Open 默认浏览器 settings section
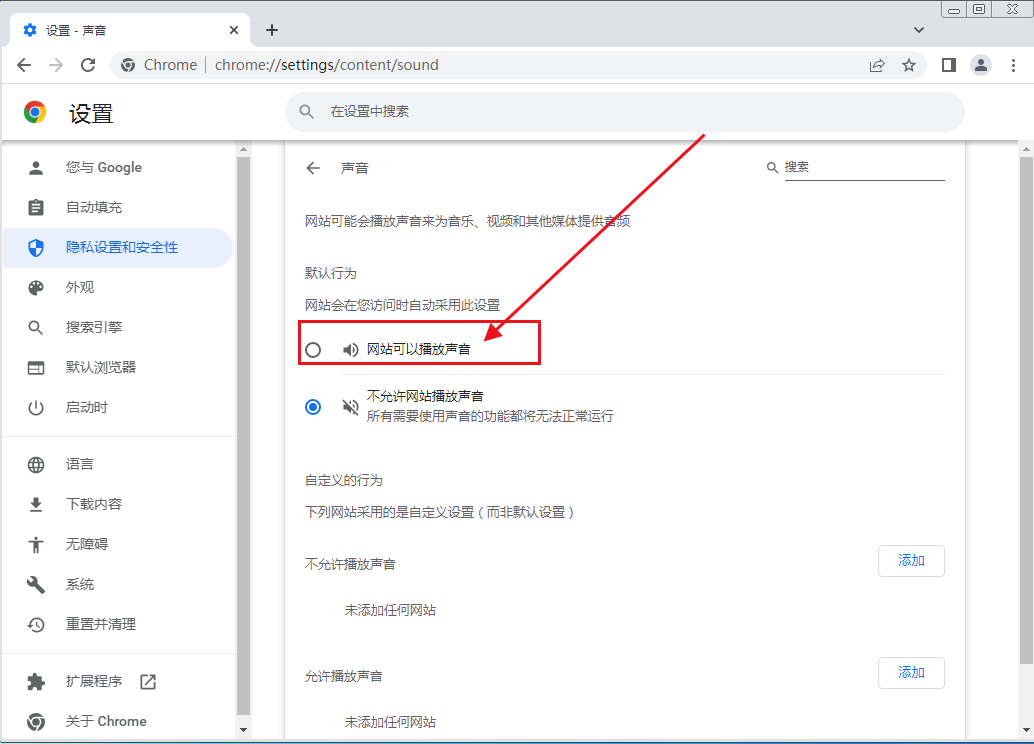This screenshot has width=1034, height=744. [119, 367]
